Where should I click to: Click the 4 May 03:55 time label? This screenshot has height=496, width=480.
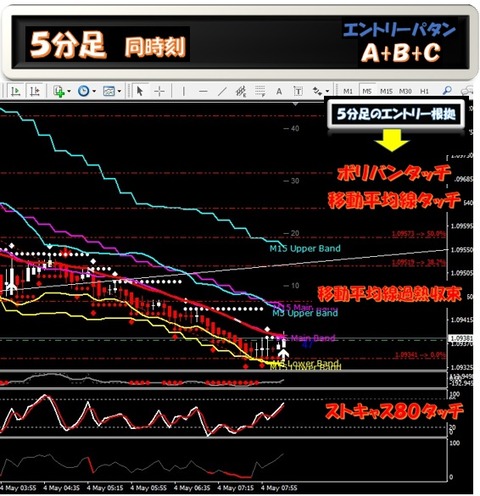coord(18,488)
